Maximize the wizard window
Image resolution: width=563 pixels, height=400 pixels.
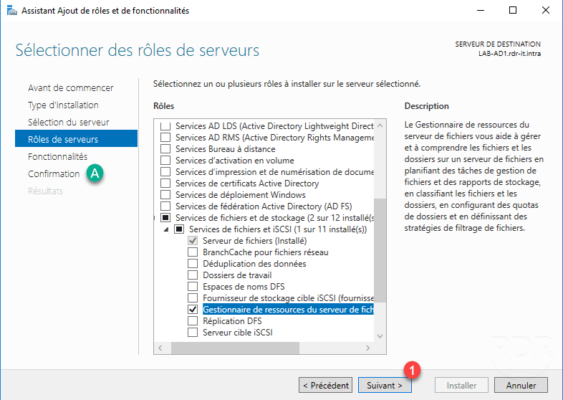pyautogui.click(x=513, y=10)
